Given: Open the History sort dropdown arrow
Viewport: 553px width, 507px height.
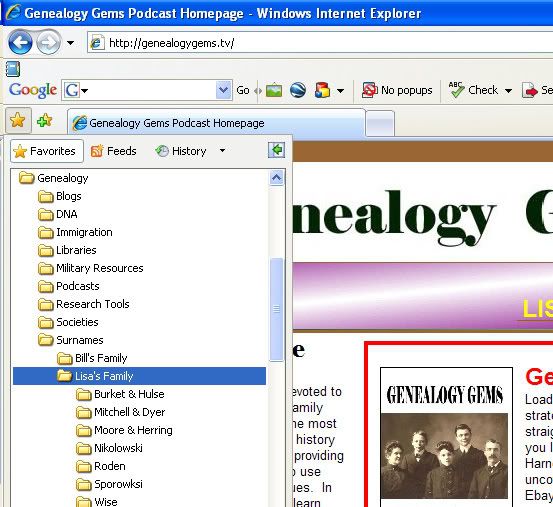Looking at the screenshot, I should [x=222, y=151].
